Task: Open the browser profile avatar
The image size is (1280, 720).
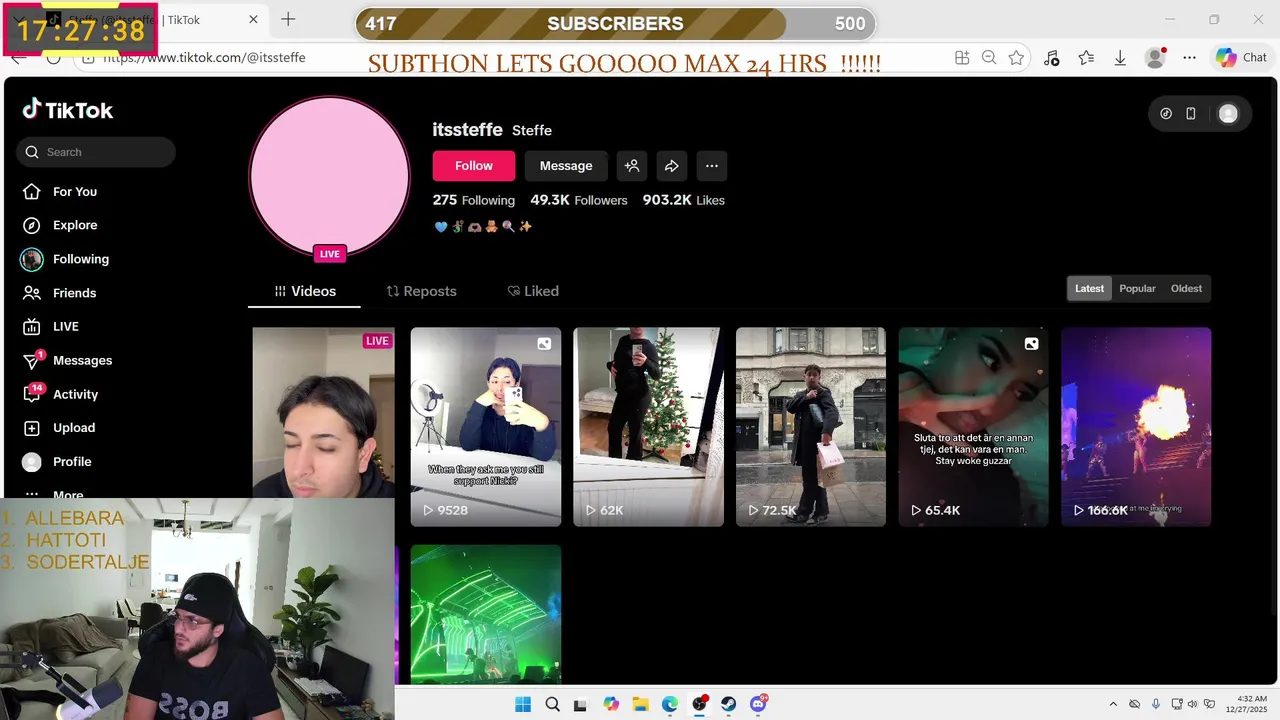Action: 1156,58
